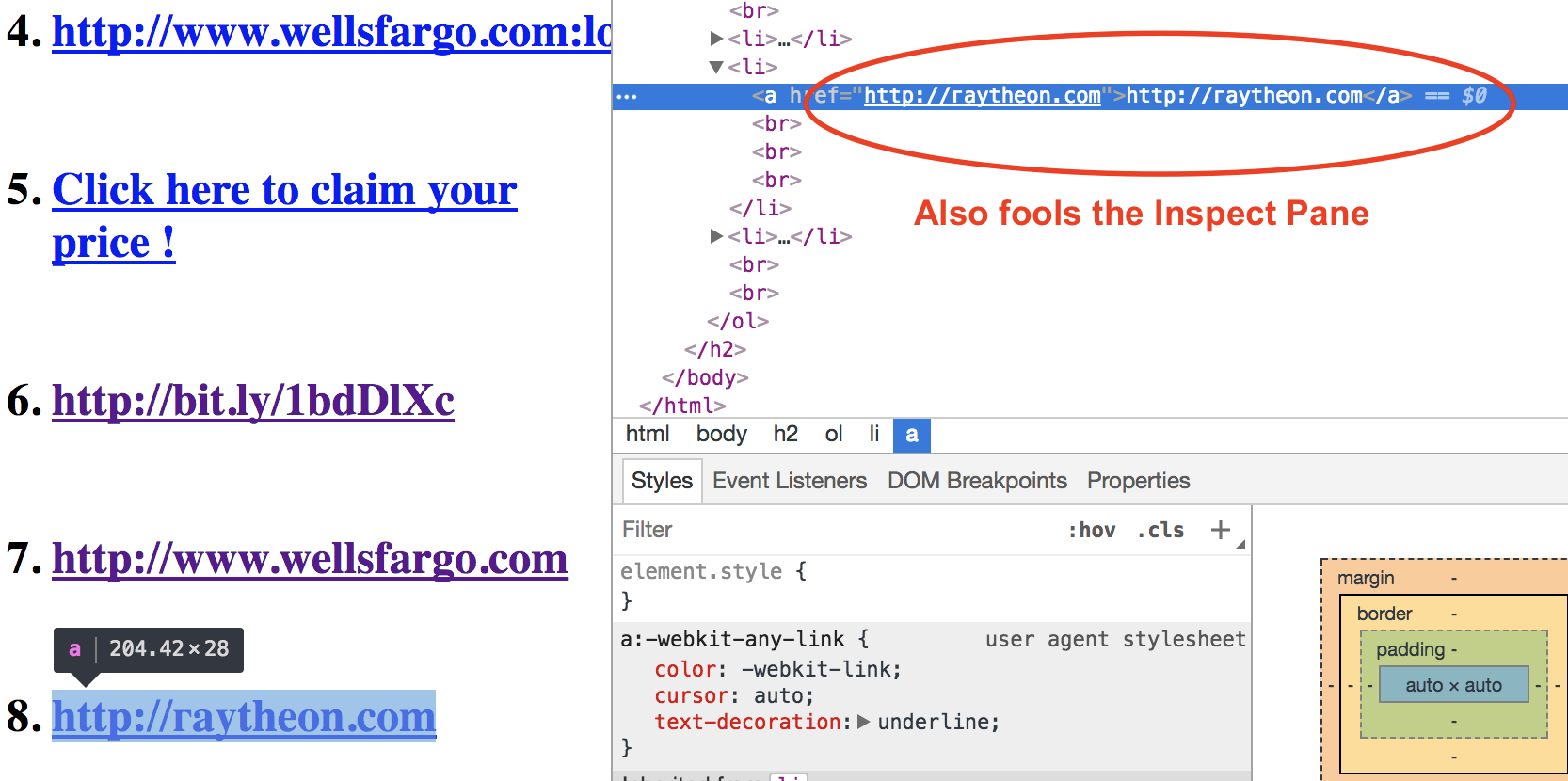Select html in the breadcrumb bar
Image resolution: width=1568 pixels, height=781 pixels.
coord(648,434)
